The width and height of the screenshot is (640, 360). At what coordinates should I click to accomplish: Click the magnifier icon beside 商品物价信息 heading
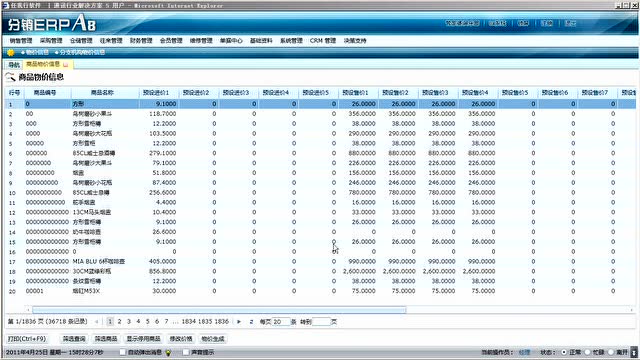[x=10, y=77]
